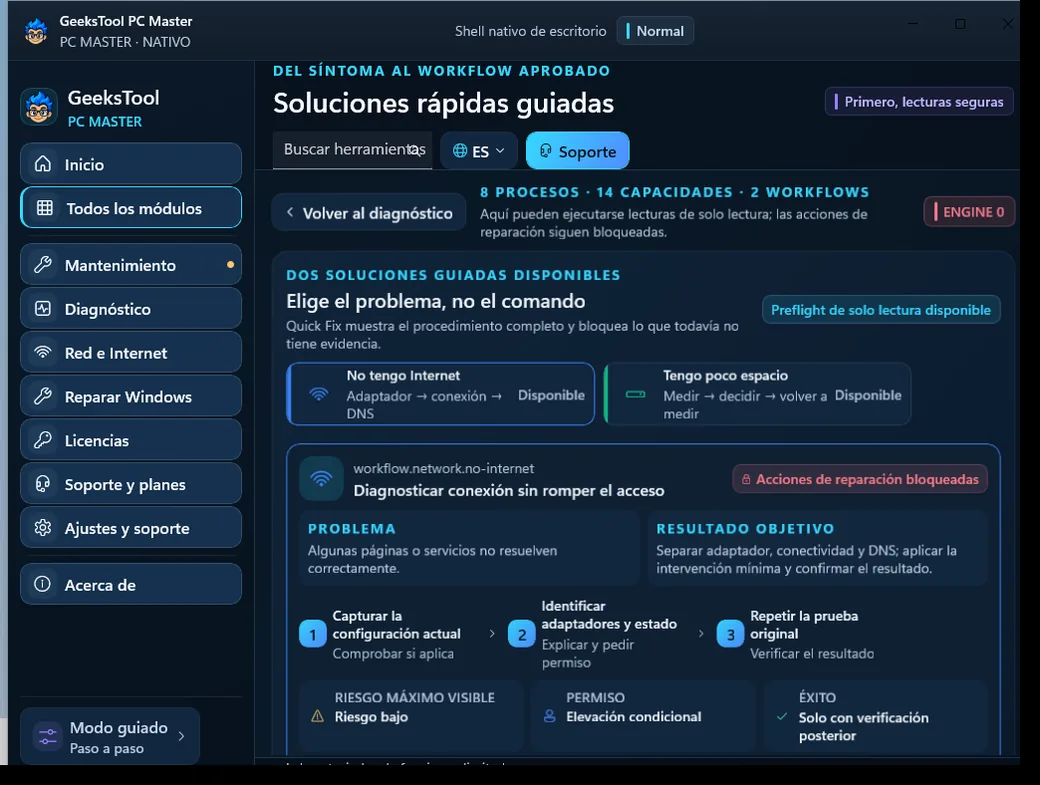The height and width of the screenshot is (785, 1040).
Task: Click the wrench icon beside Mantenimiento
Action: pyautogui.click(x=43, y=265)
